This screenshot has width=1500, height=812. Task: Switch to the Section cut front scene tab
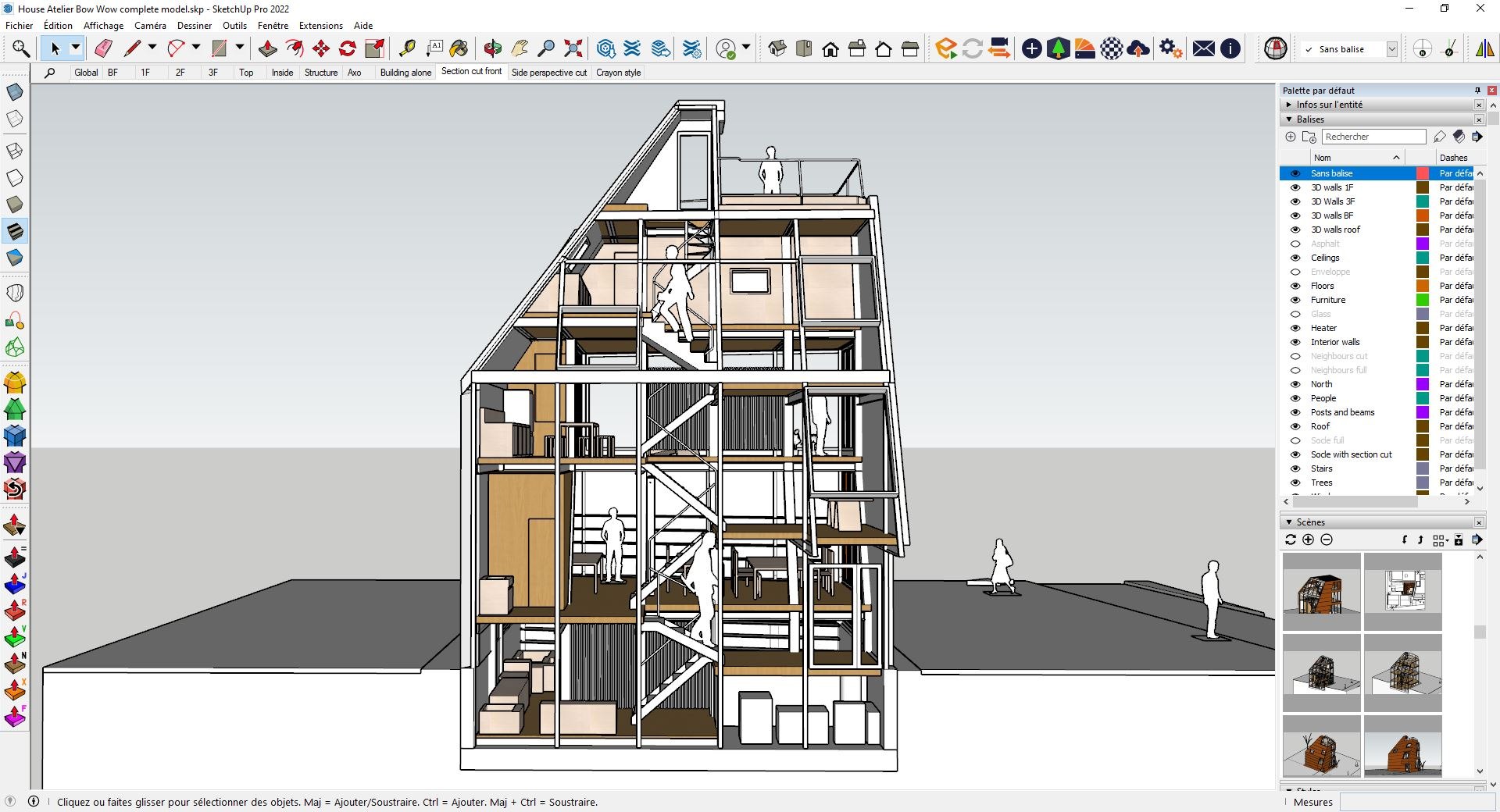point(471,71)
